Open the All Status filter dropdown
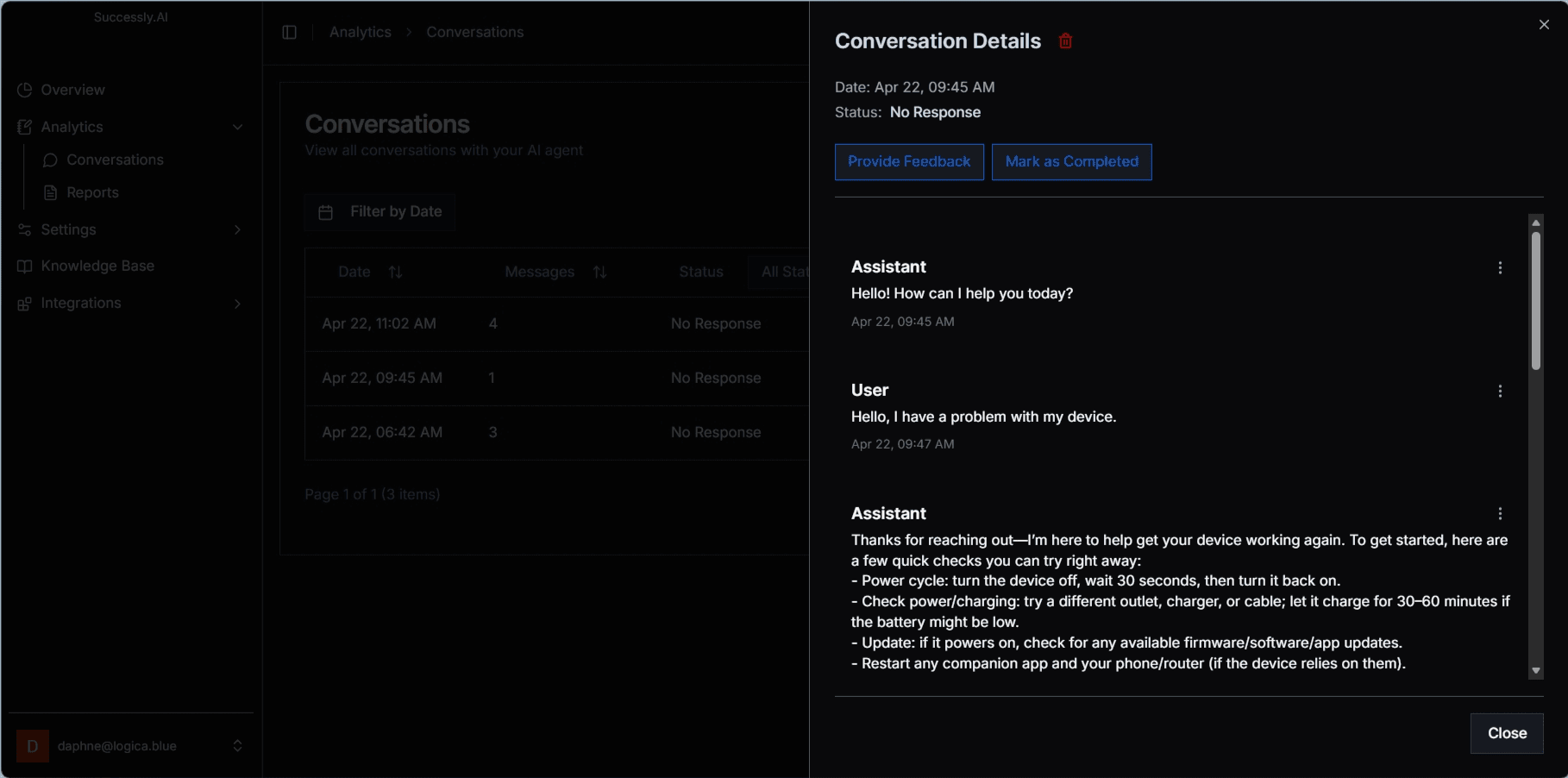The width and height of the screenshot is (1568, 778). pyautogui.click(x=780, y=273)
